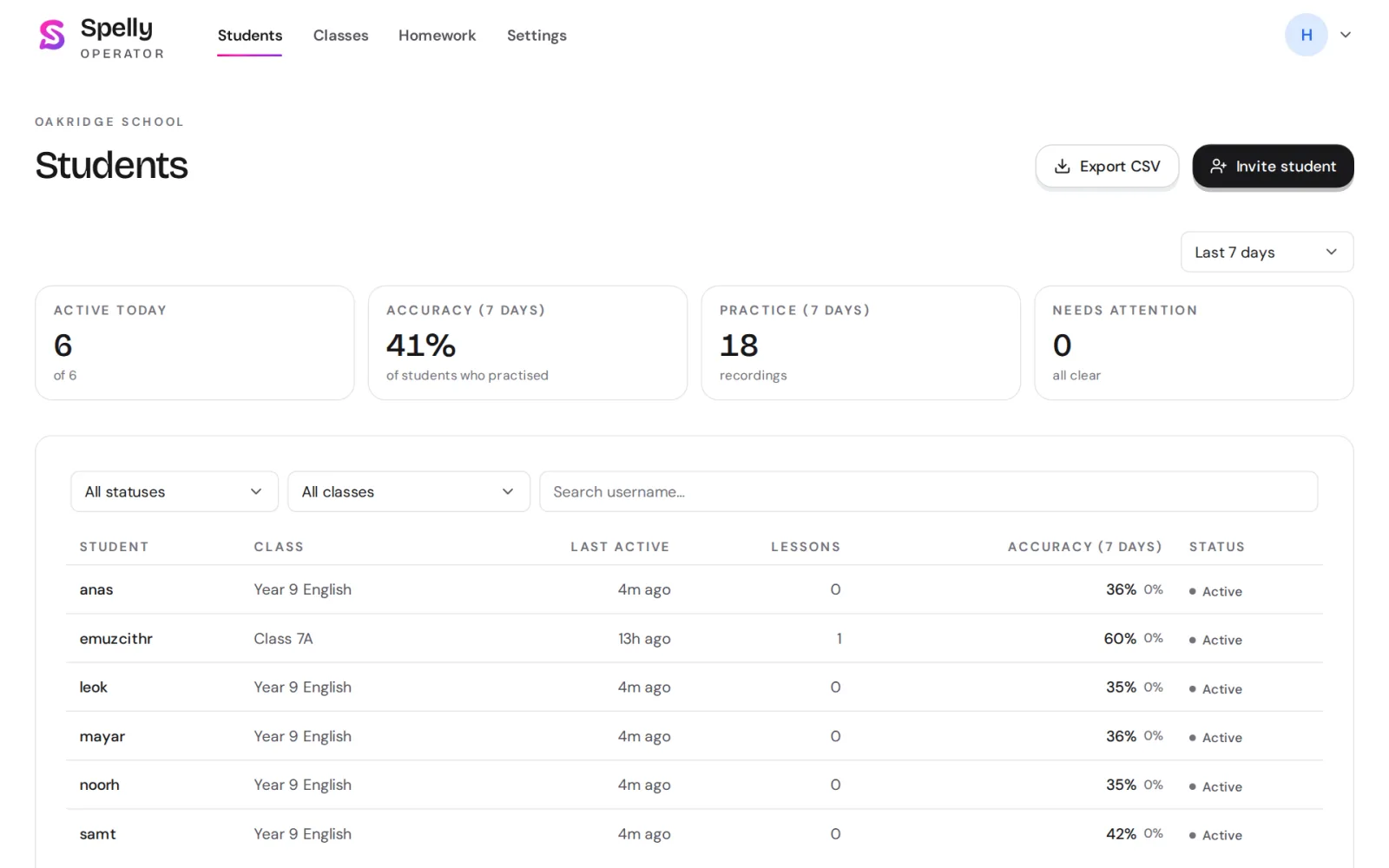Viewport: 1389px width, 868px height.
Task: Click the Active status for leok
Action: [x=1215, y=689]
